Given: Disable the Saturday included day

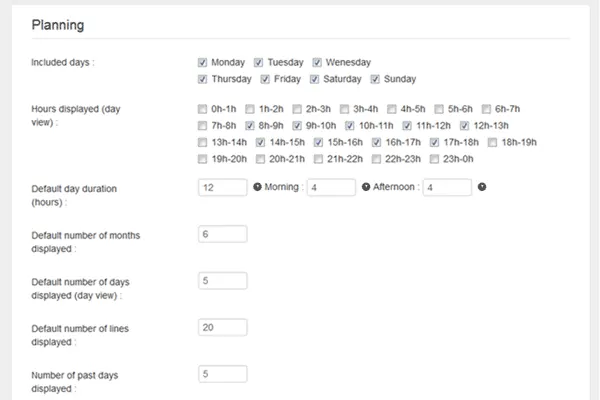Looking at the screenshot, I should (x=315, y=79).
